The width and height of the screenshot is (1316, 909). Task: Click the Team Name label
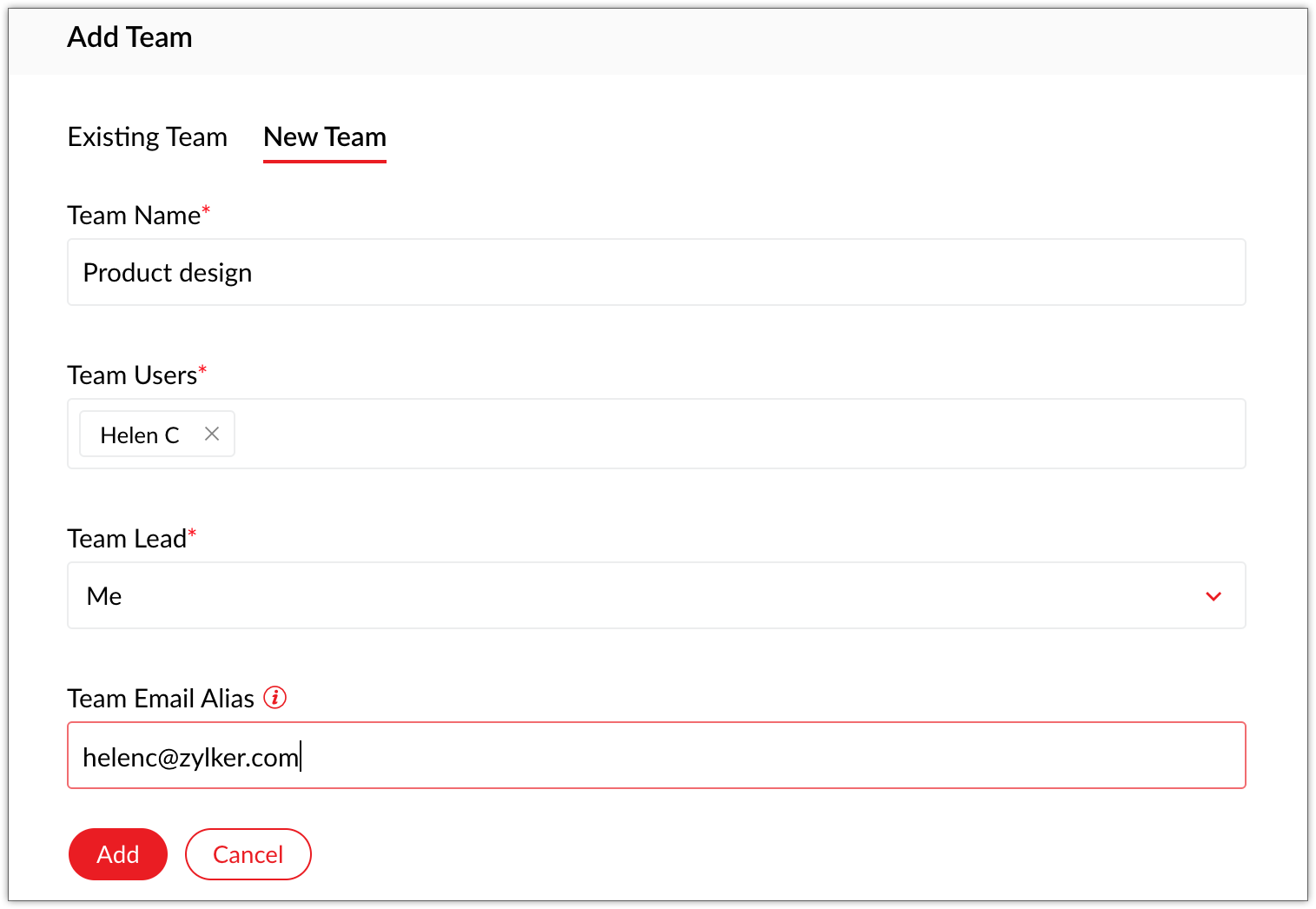134,216
